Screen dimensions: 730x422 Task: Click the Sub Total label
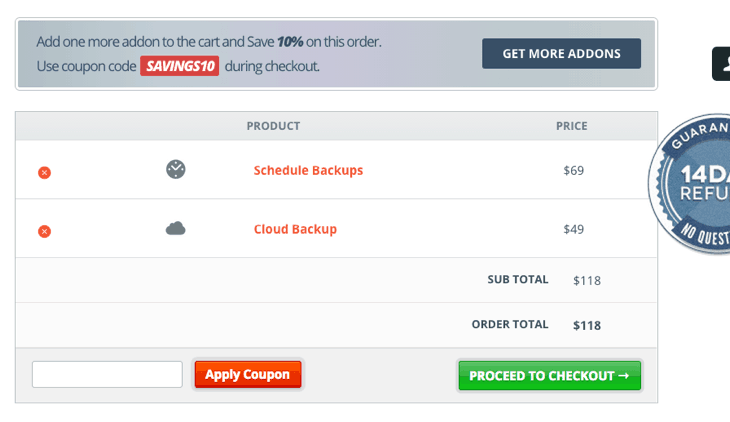[x=518, y=279]
